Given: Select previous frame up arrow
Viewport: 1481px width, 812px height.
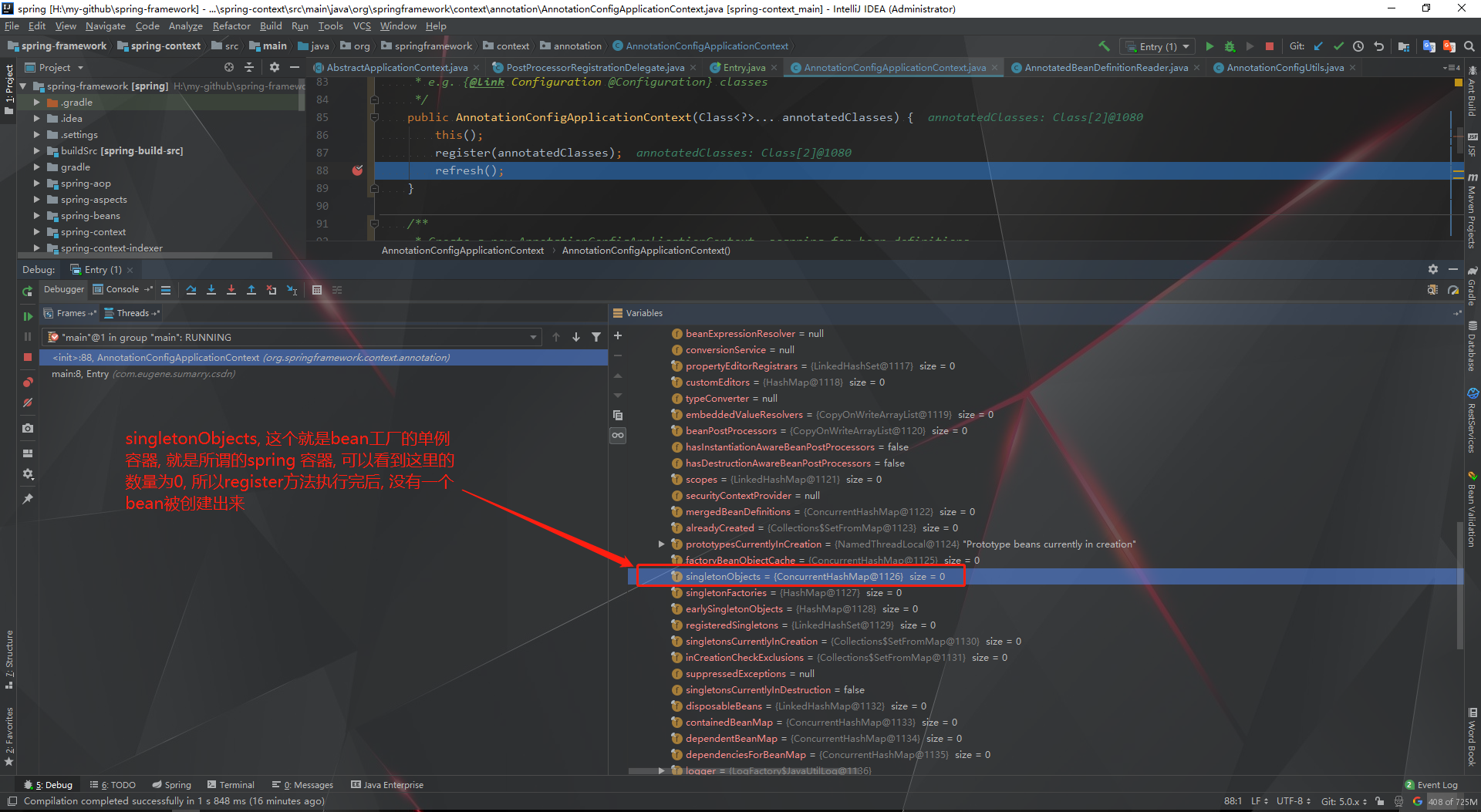Looking at the screenshot, I should pos(556,337).
